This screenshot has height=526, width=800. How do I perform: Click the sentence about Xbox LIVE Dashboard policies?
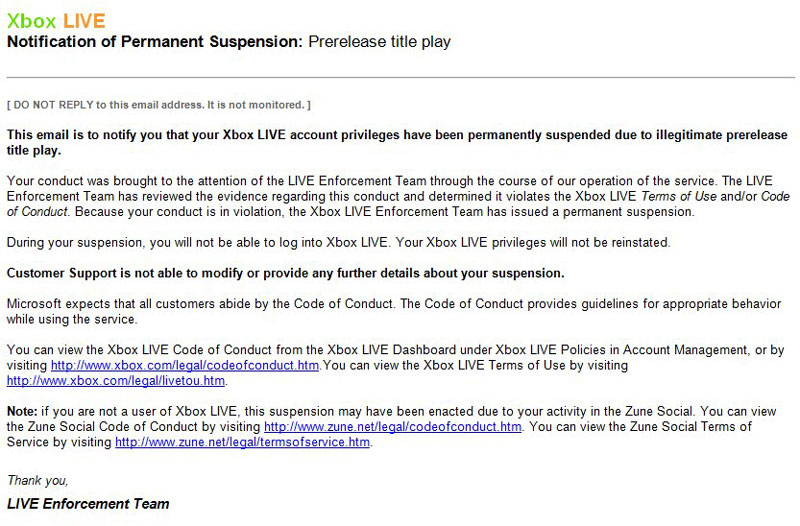[380, 350]
